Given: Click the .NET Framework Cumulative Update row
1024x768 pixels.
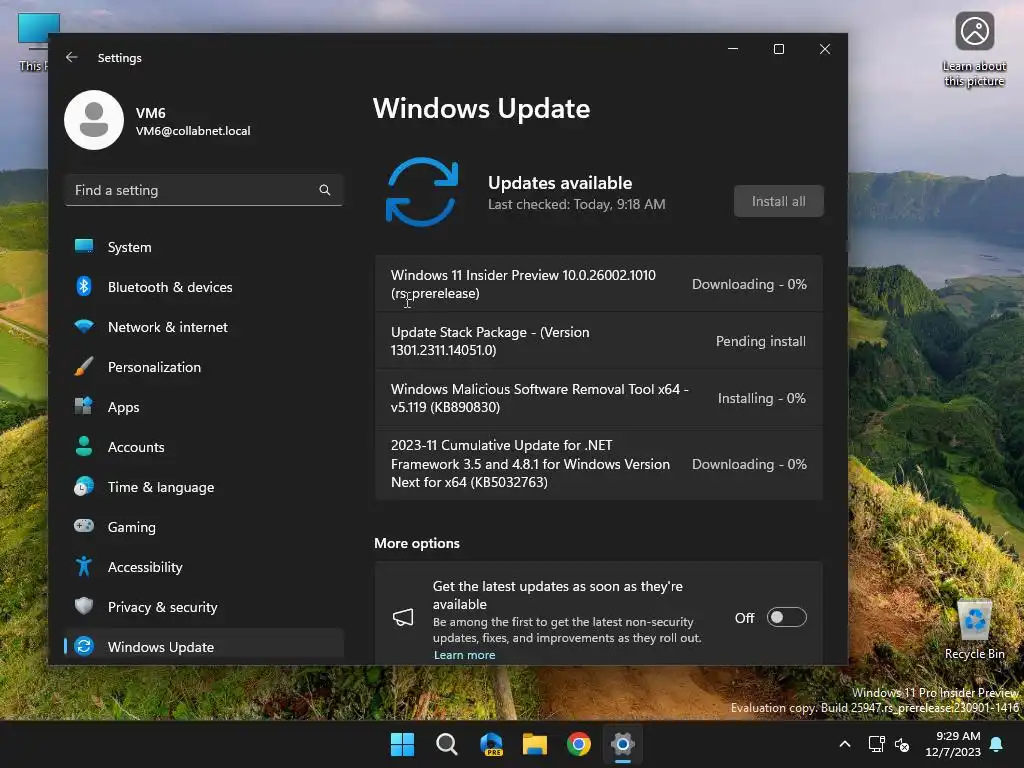Looking at the screenshot, I should point(598,464).
